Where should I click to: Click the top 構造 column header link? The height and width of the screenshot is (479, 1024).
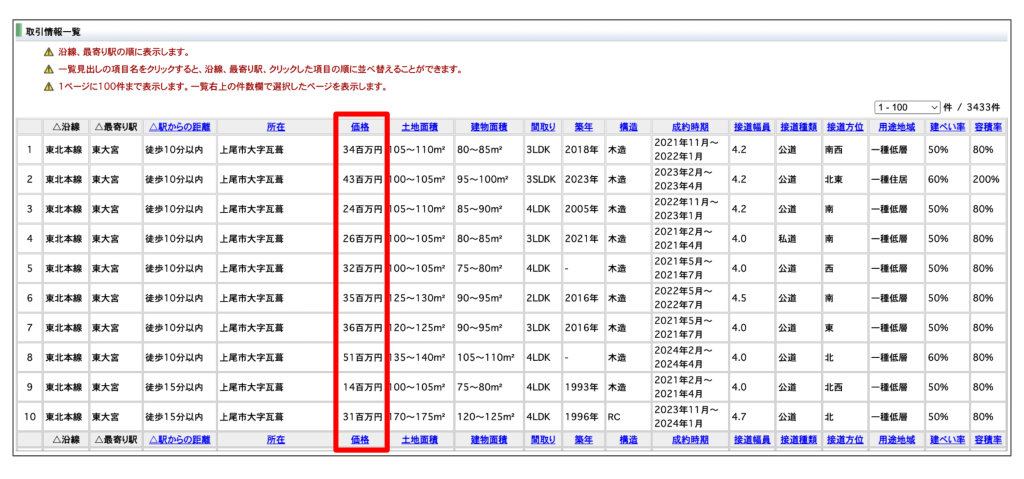[x=628, y=127]
